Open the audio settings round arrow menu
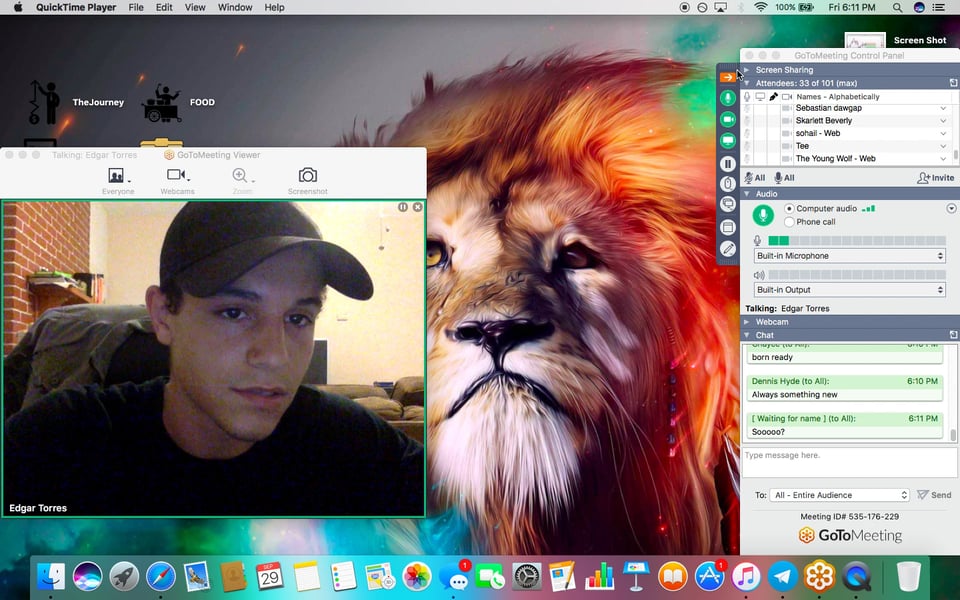Viewport: 960px width, 600px height. 951,209
